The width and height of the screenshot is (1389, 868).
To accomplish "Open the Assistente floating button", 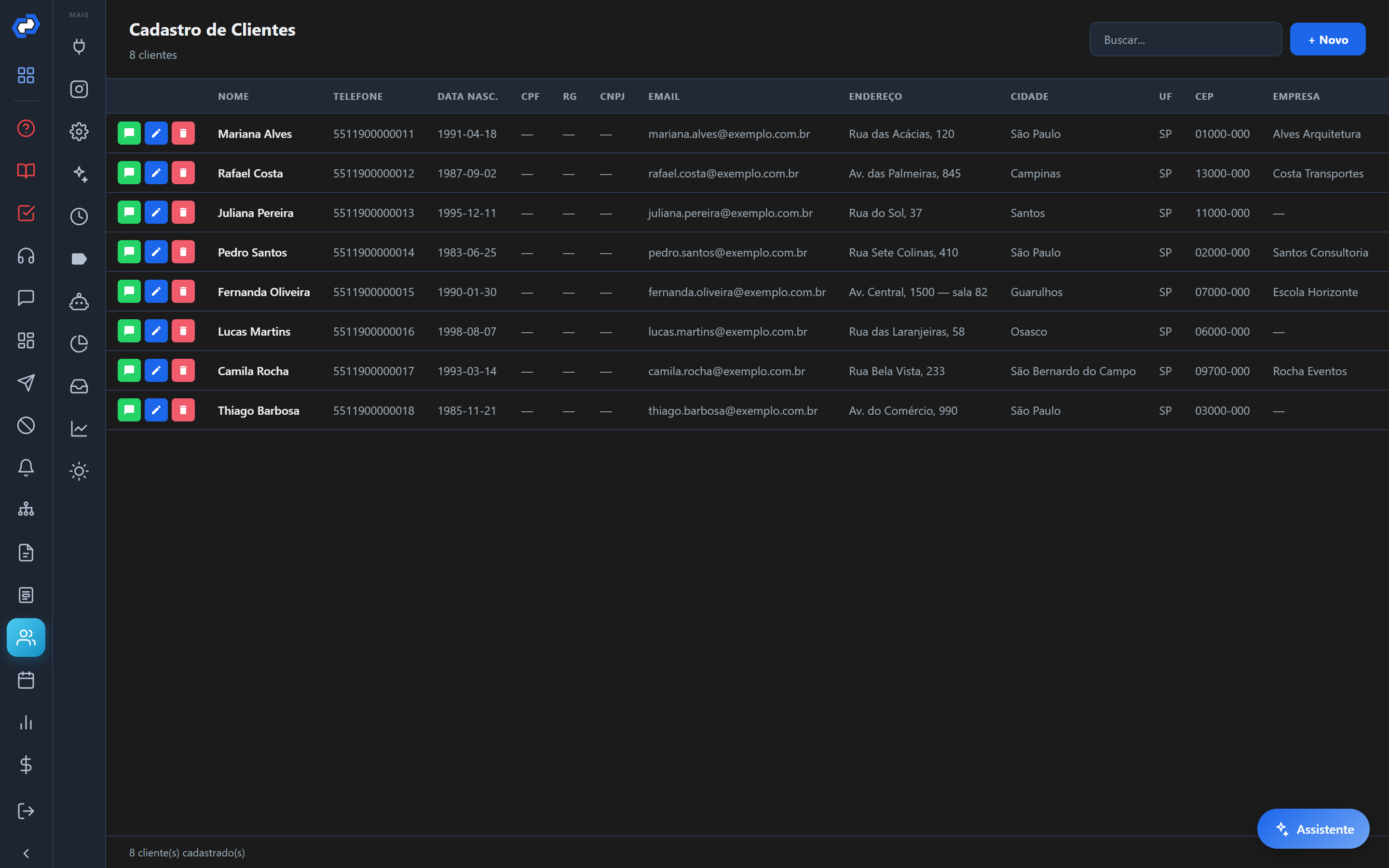I will click(1313, 829).
